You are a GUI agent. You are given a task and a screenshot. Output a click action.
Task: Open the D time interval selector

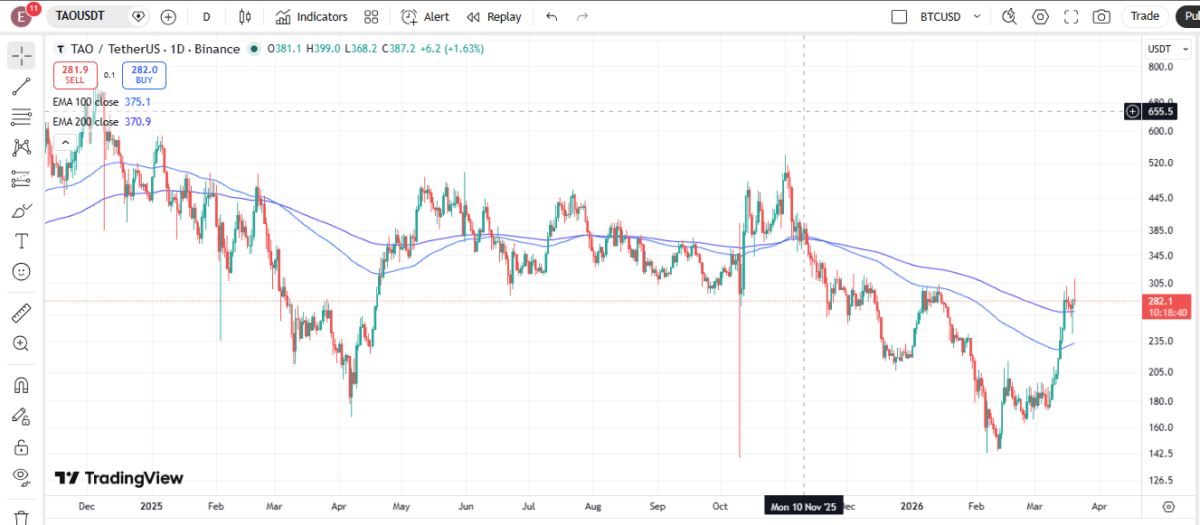click(x=206, y=17)
